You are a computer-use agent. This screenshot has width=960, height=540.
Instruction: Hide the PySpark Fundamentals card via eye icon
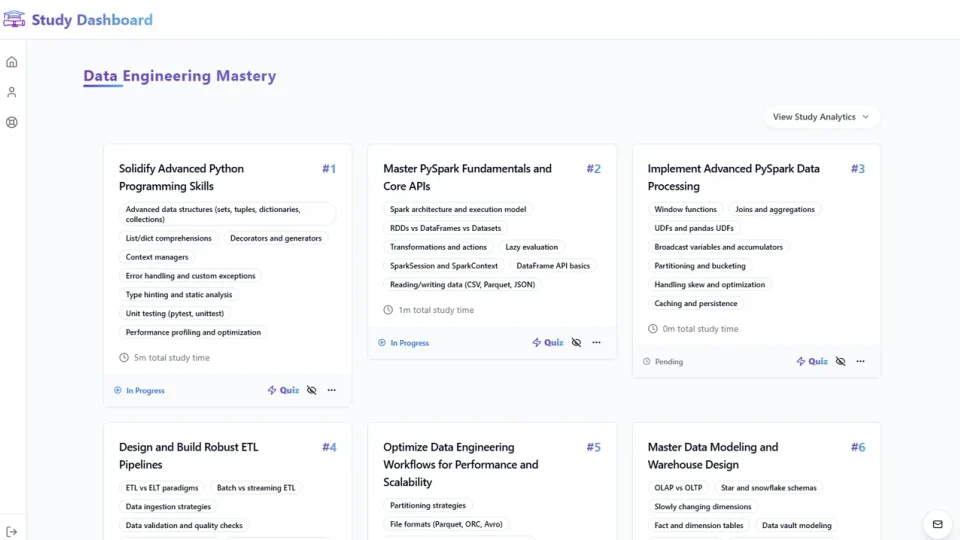point(576,343)
